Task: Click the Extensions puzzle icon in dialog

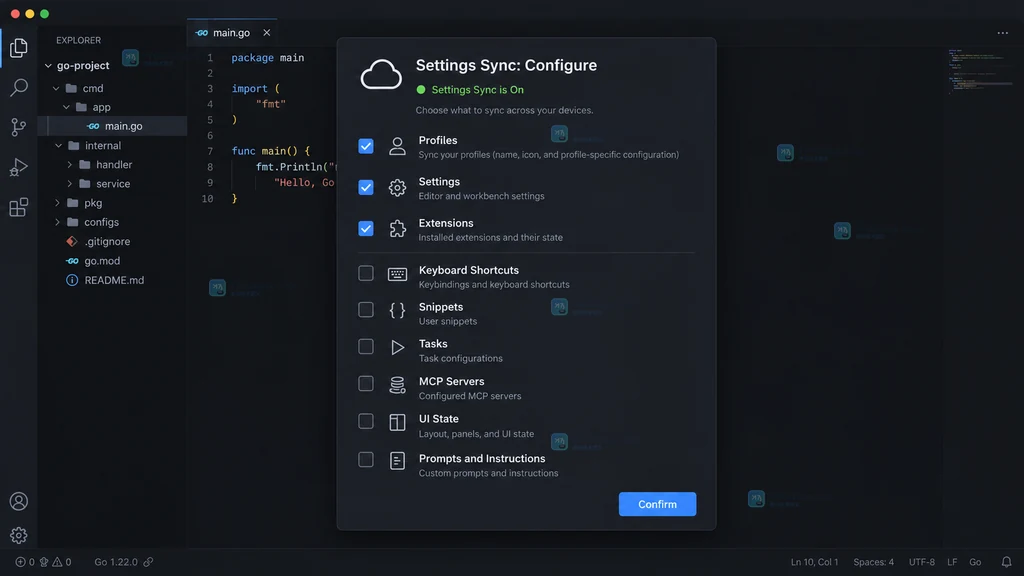Action: coord(397,229)
